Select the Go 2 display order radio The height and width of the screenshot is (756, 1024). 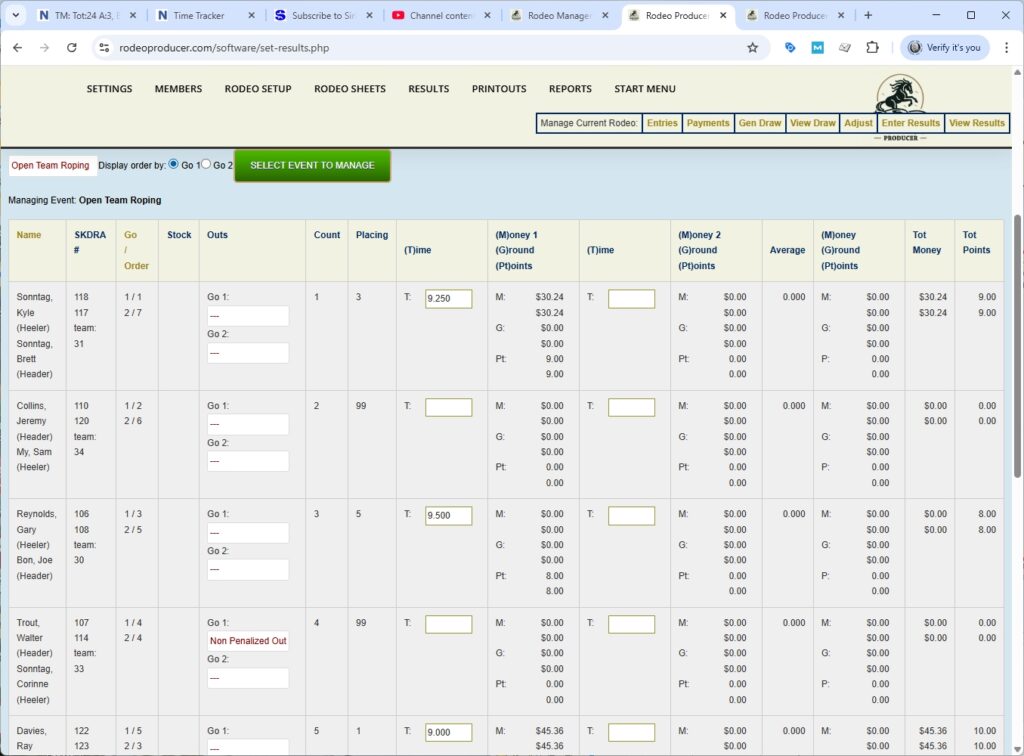tap(203, 165)
